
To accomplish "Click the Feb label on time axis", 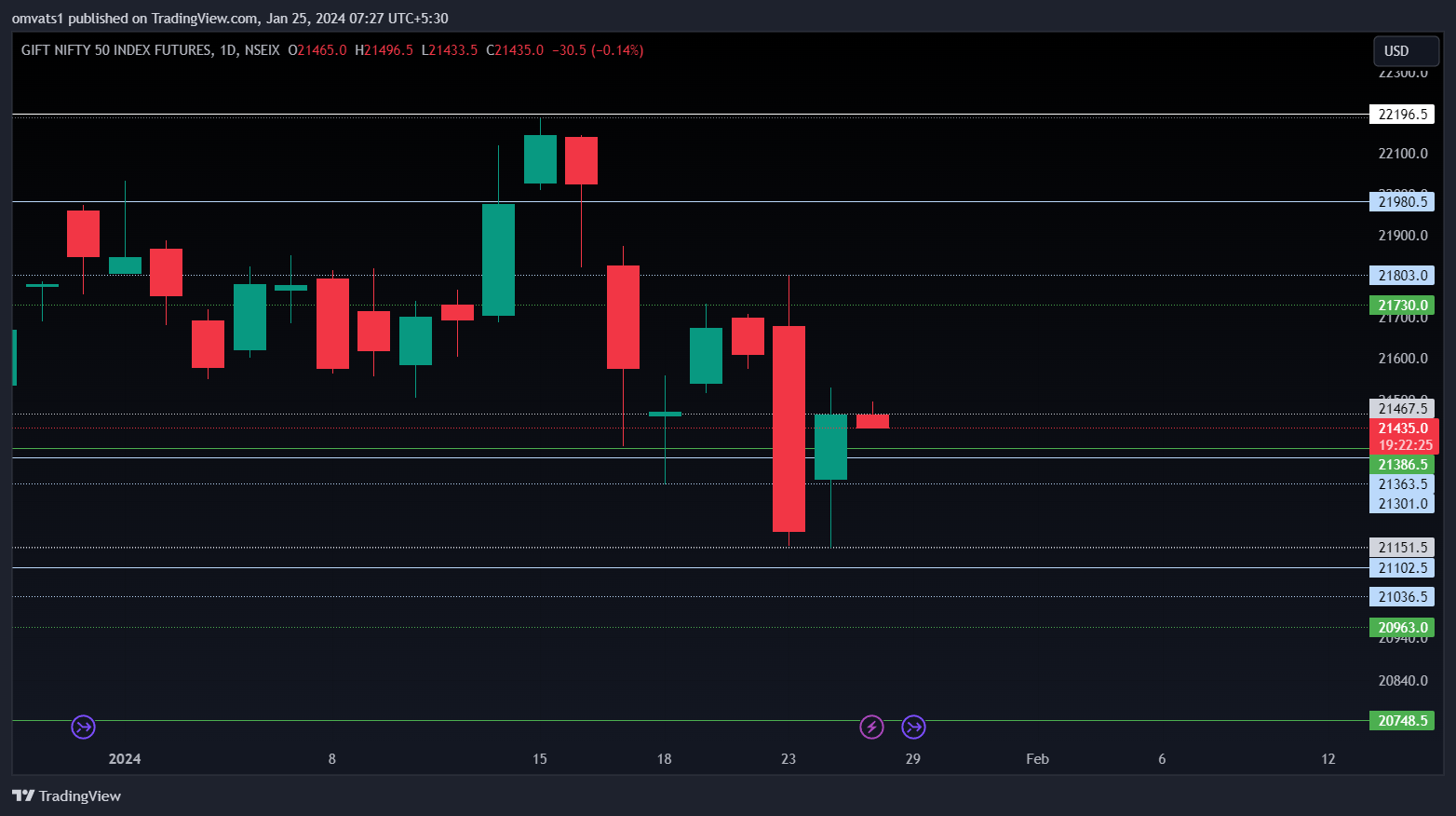I will (1037, 758).
